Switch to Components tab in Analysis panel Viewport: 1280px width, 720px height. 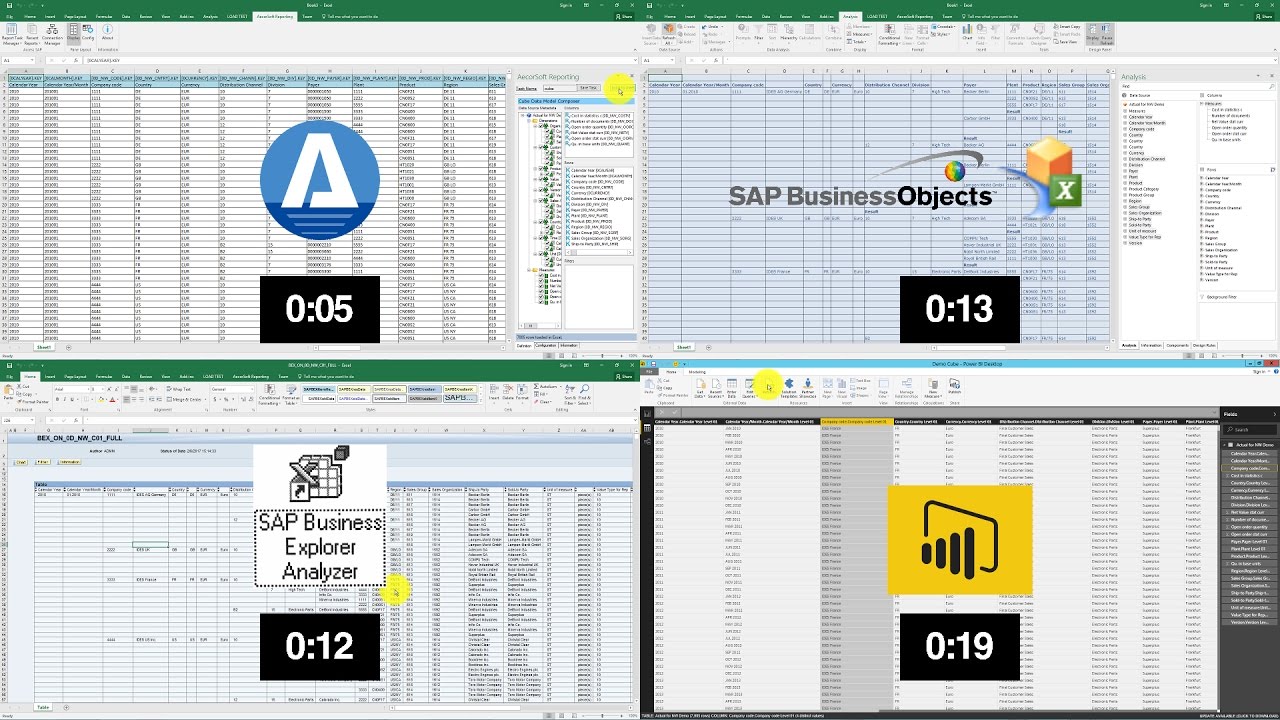(1178, 346)
